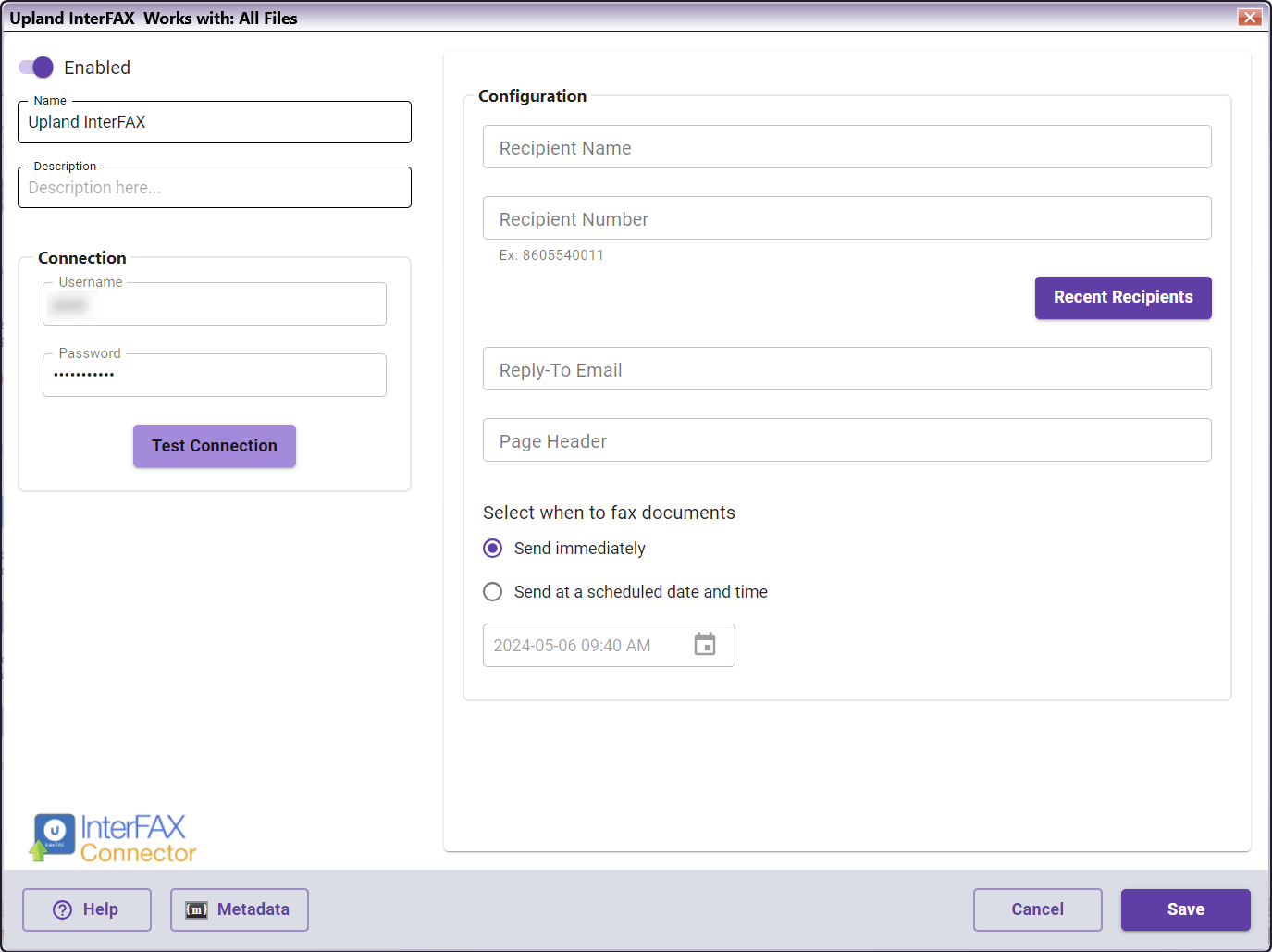Open Help with the question mark button

tap(87, 910)
